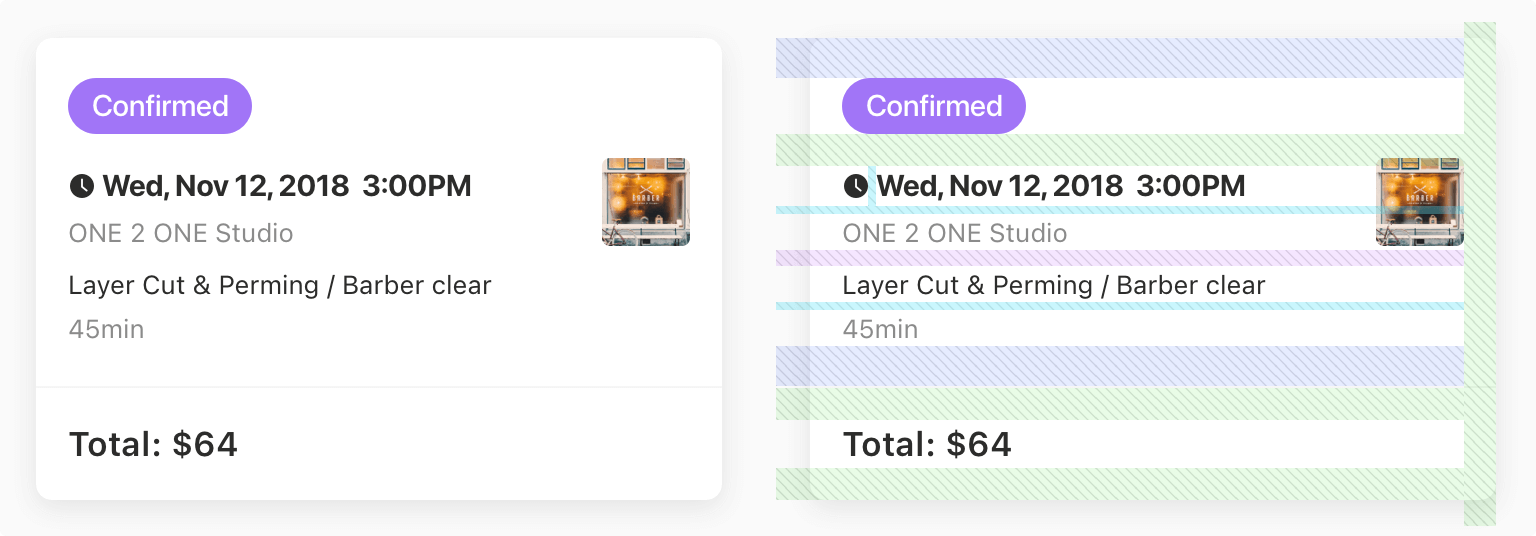1536x536 pixels.
Task: Click the clock icon on the plain card
Action: [81, 186]
